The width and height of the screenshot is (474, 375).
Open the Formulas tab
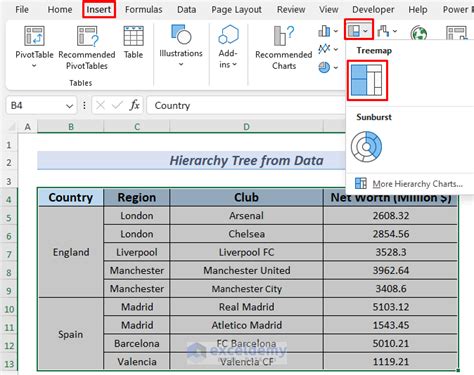tap(143, 10)
